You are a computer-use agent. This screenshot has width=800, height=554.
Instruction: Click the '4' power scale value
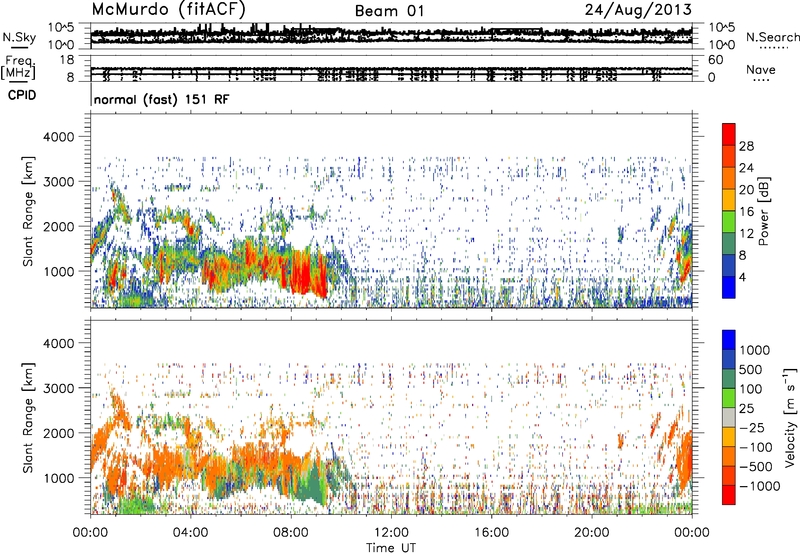point(742,277)
